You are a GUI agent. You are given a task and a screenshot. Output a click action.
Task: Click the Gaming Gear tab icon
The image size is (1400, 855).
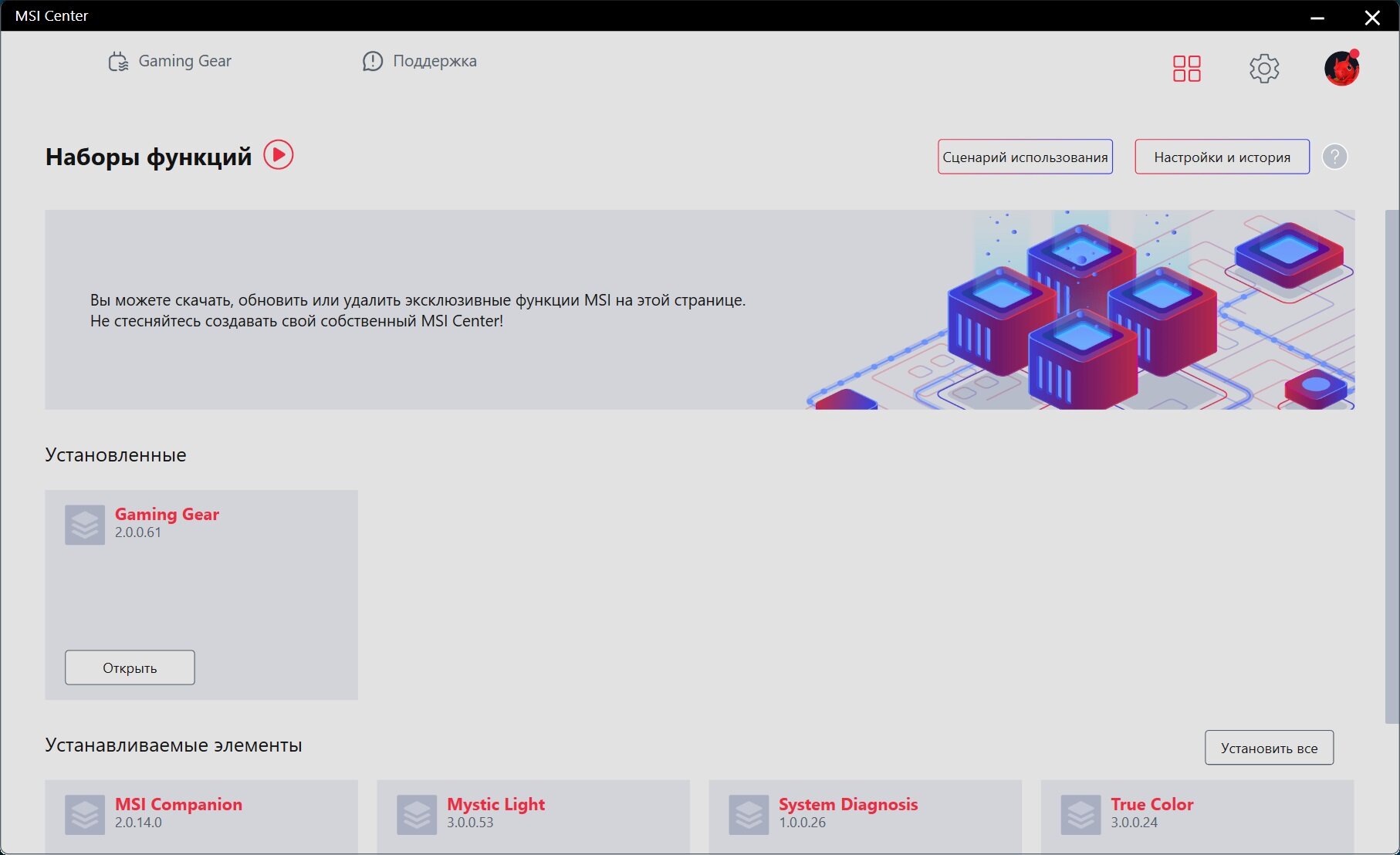pos(118,62)
